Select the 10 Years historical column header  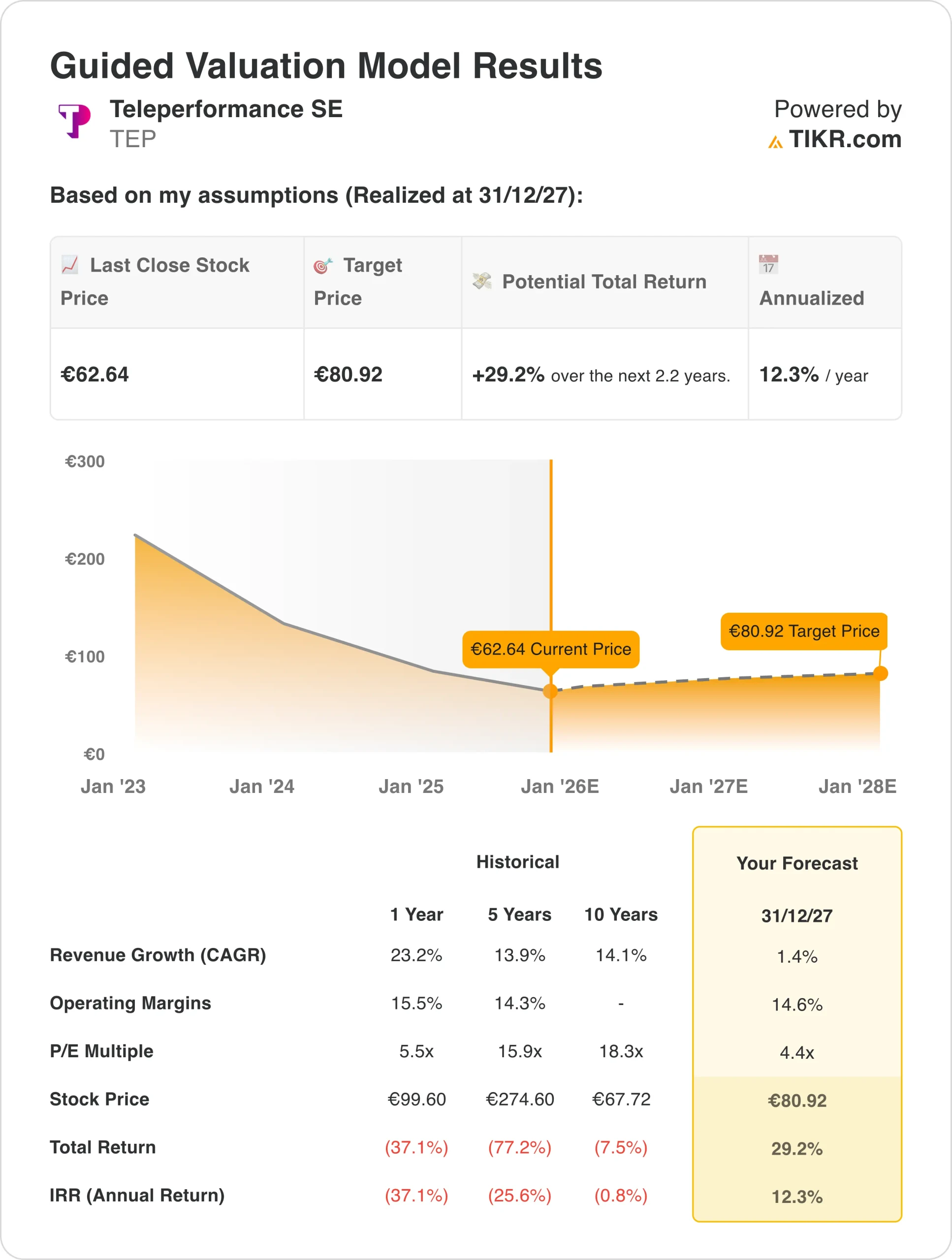[620, 914]
